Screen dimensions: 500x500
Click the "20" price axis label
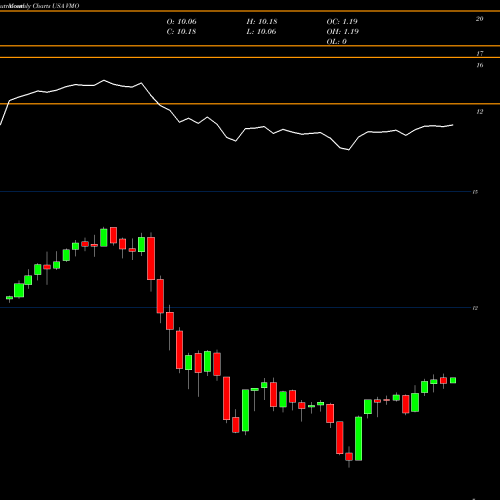point(479,19)
